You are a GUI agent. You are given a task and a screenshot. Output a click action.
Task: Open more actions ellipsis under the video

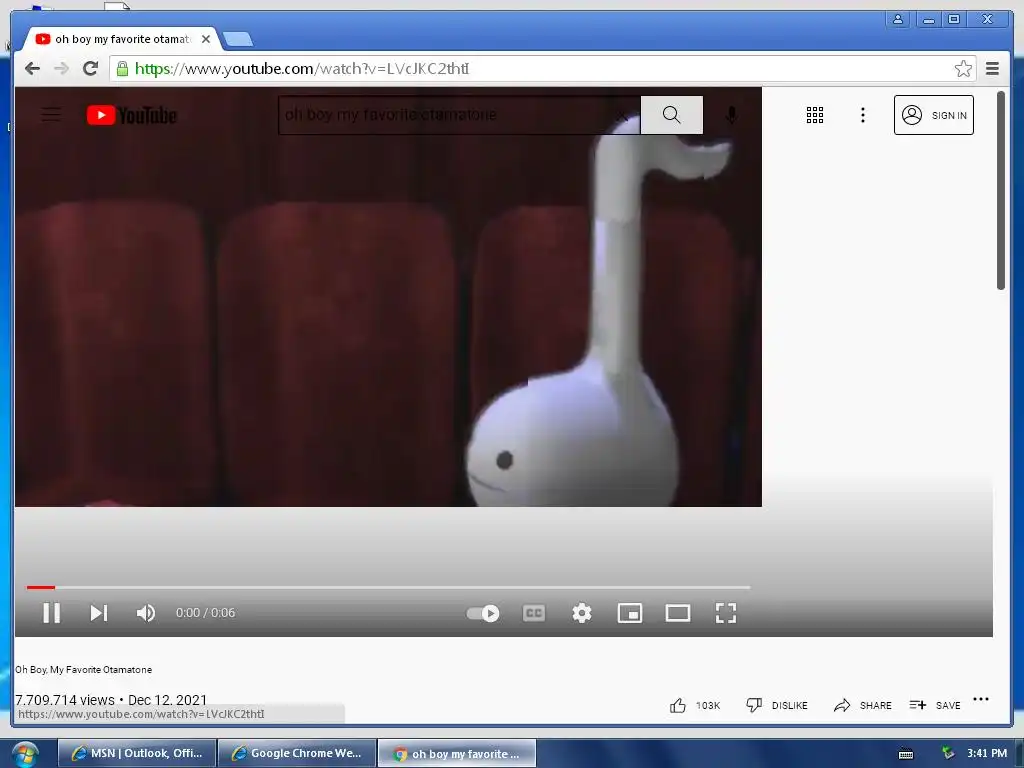click(981, 699)
